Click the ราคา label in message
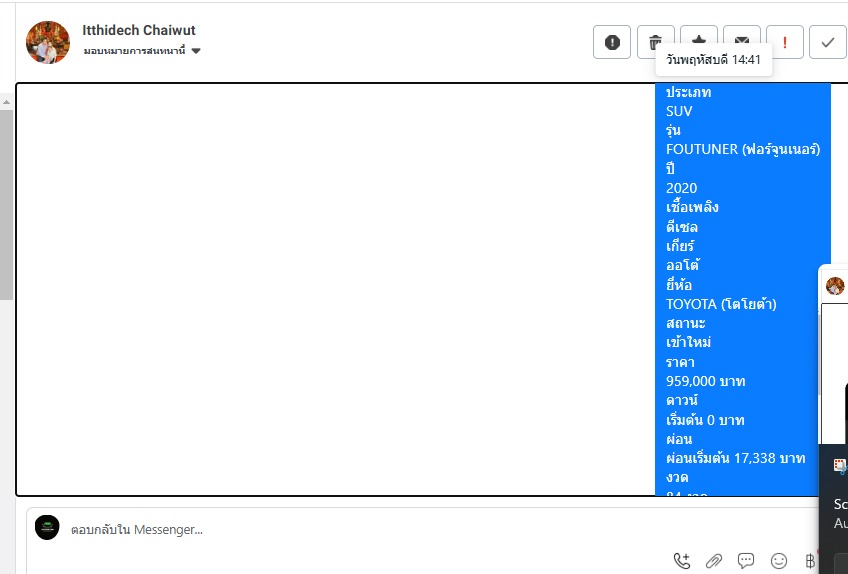 pyautogui.click(x=680, y=362)
